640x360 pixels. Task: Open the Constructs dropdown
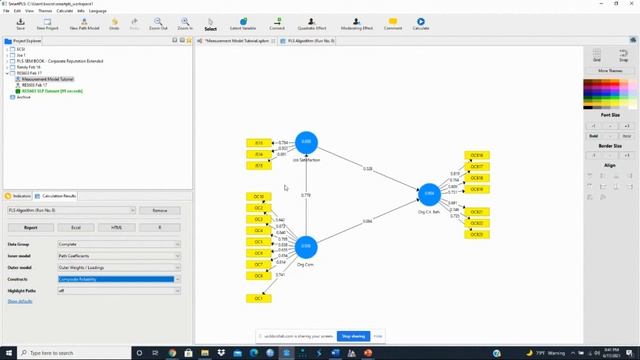click(x=119, y=279)
